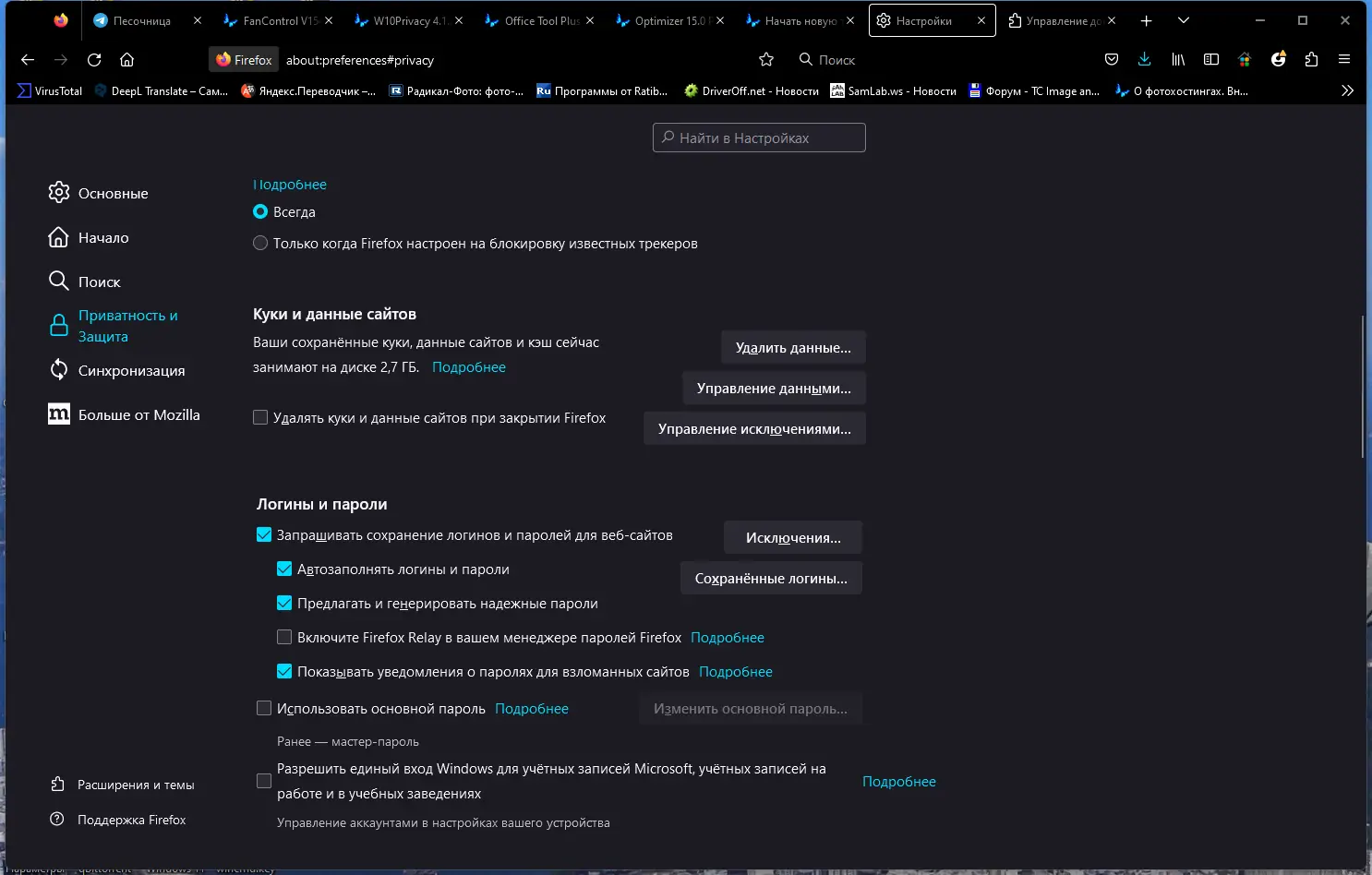Open Форум TC Image bookmark
1372x875 pixels.
[x=1033, y=90]
